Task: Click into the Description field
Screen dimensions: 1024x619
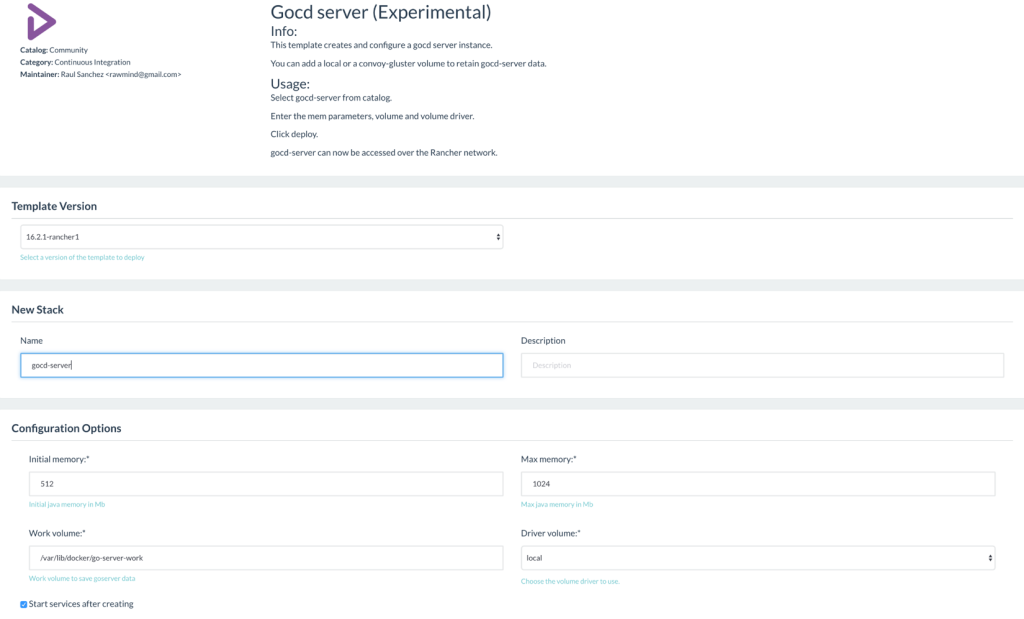Action: pos(761,365)
